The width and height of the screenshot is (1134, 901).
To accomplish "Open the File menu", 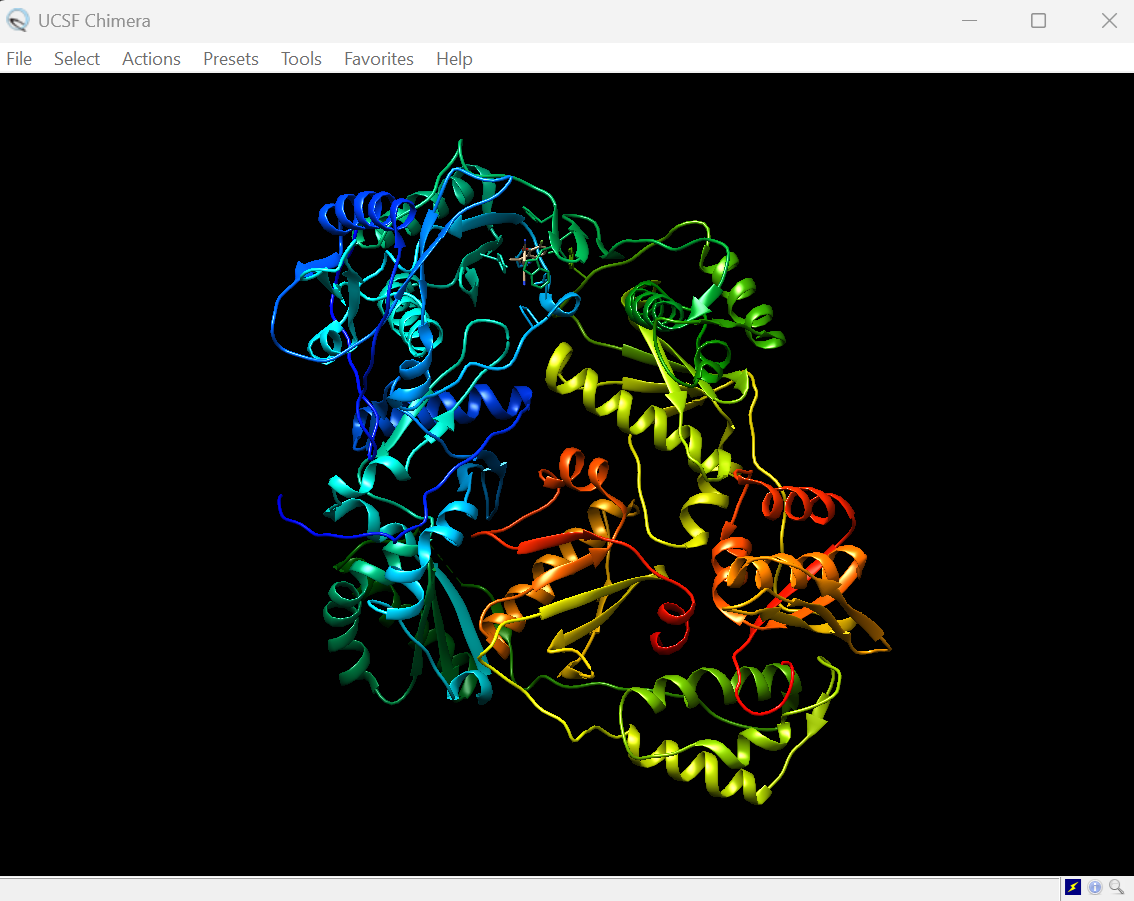I will click(x=19, y=59).
